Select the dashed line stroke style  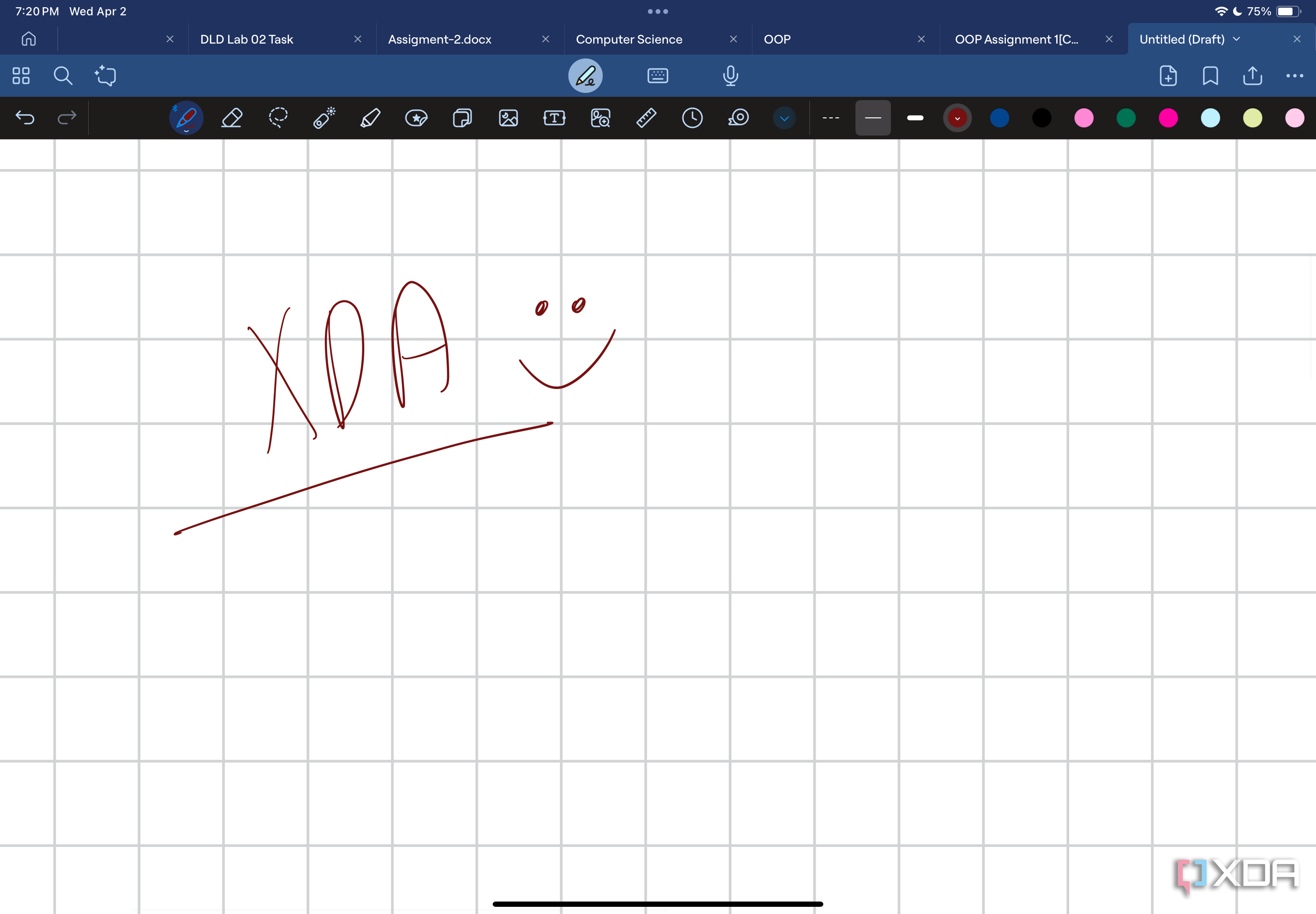tap(831, 118)
